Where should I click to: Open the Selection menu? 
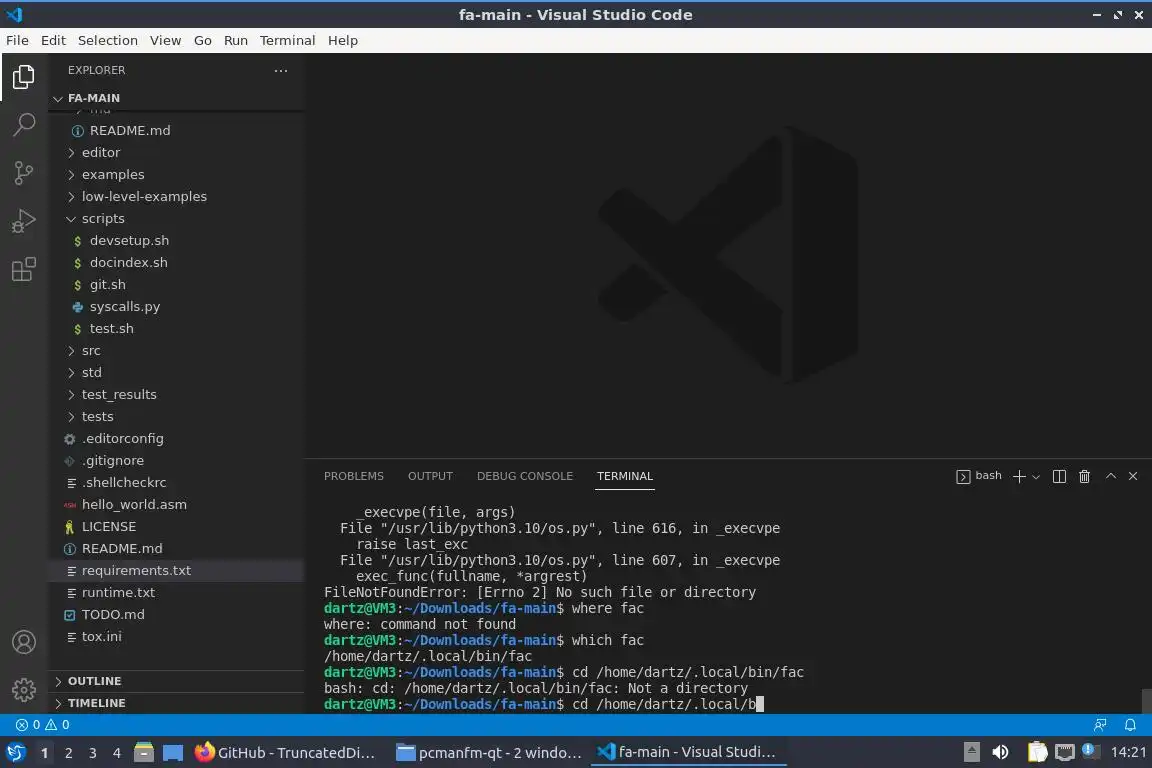click(107, 40)
